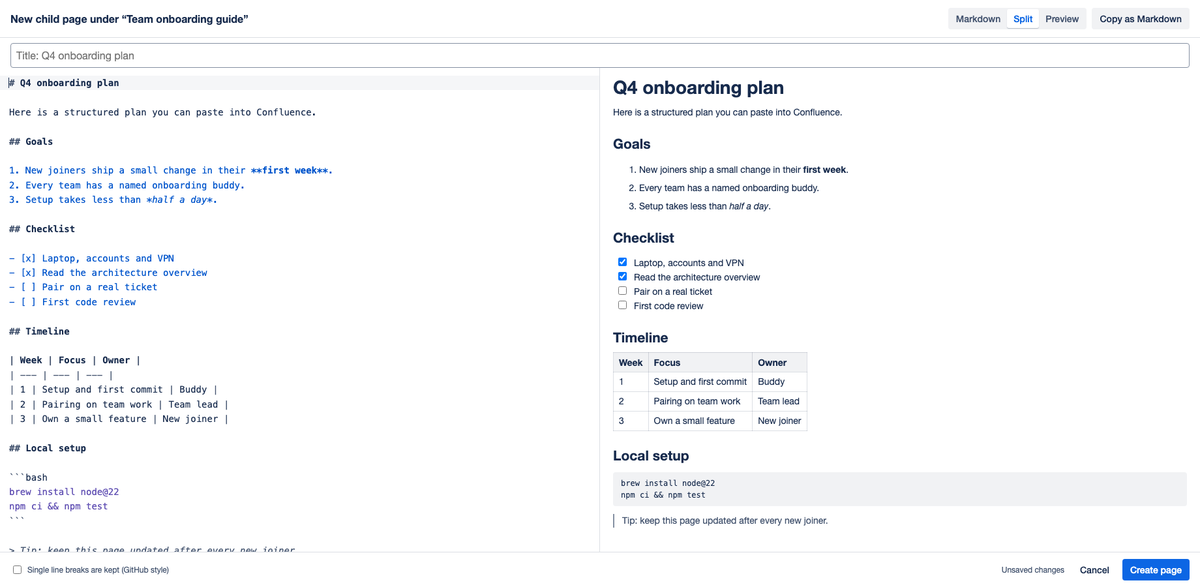Image resolution: width=1200 pixels, height=587 pixels.
Task: Check the 'Pair on a real ticket' checkbox
Action: (622, 291)
